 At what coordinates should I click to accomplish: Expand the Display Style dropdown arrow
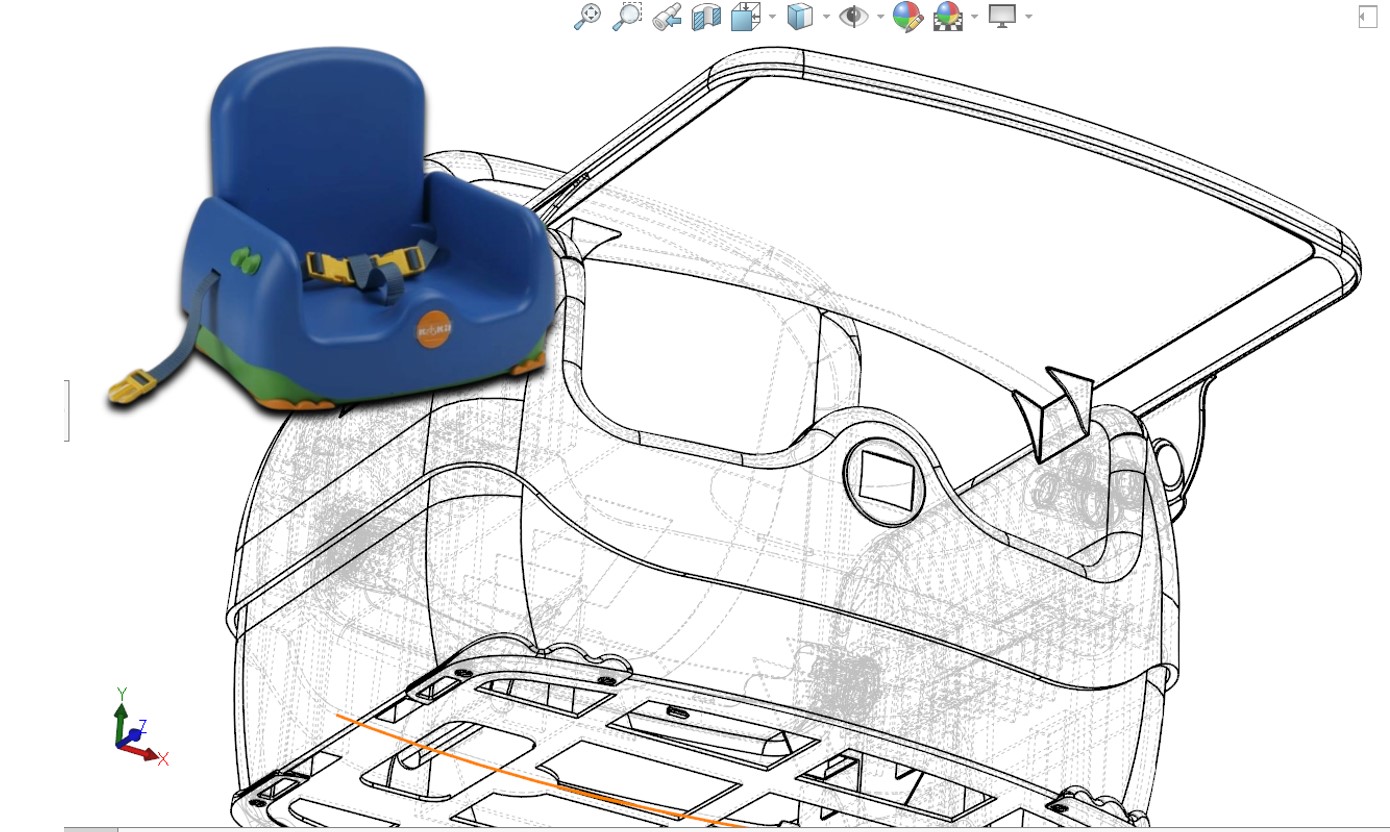(826, 17)
